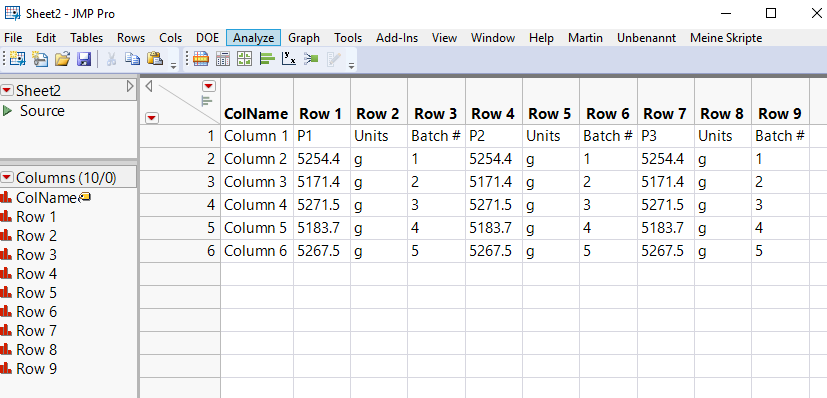Open the DOE menu
The width and height of the screenshot is (827, 398).
[207, 38]
